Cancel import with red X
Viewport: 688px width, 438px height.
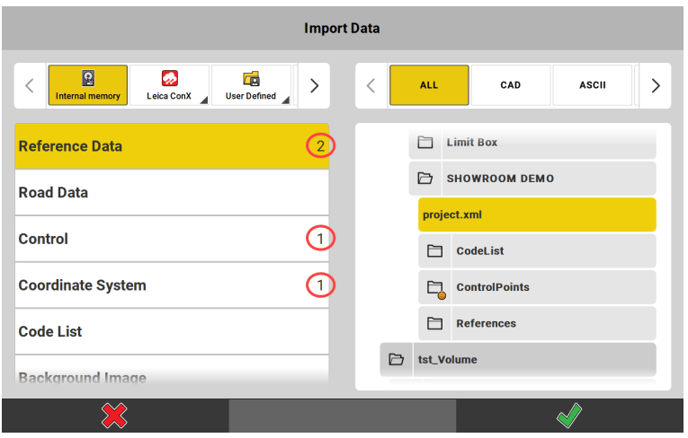114,416
